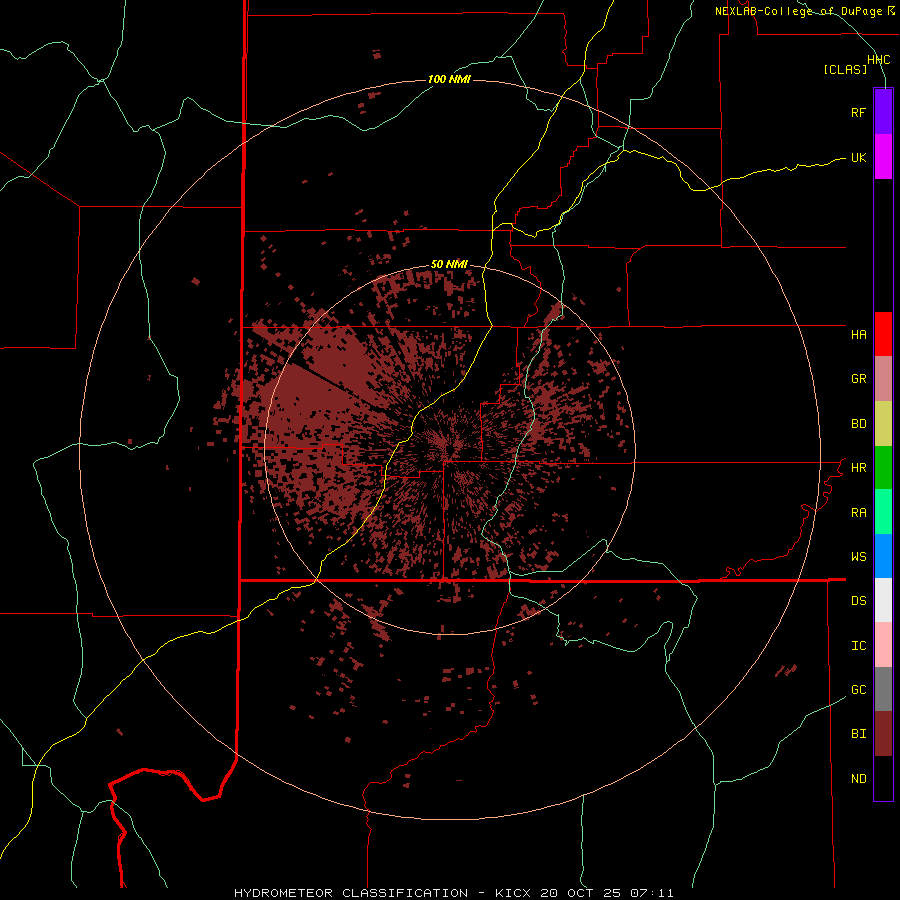The height and width of the screenshot is (900, 900).
Task: Click the HA legend label
Action: tap(858, 334)
